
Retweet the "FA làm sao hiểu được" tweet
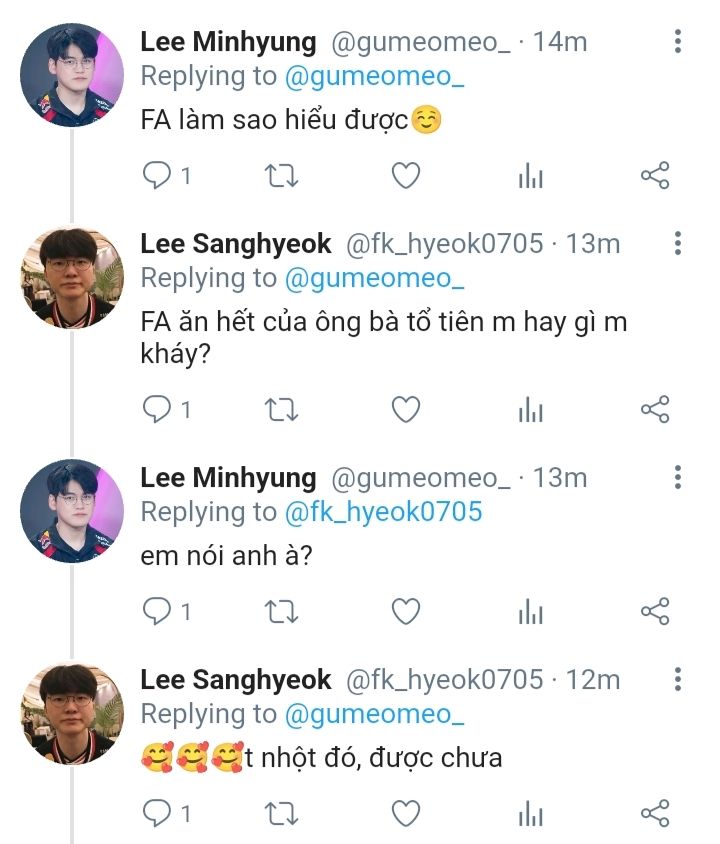click(x=281, y=176)
